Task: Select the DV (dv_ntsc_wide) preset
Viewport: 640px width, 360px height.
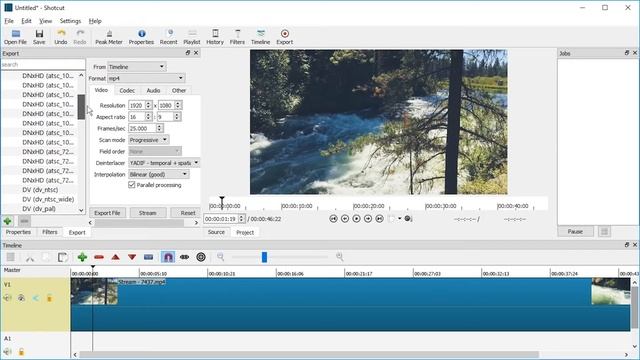Action: pyautogui.click(x=48, y=199)
